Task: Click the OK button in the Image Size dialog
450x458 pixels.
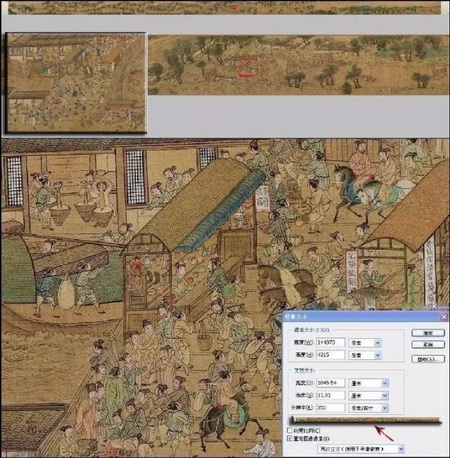Action: point(428,333)
